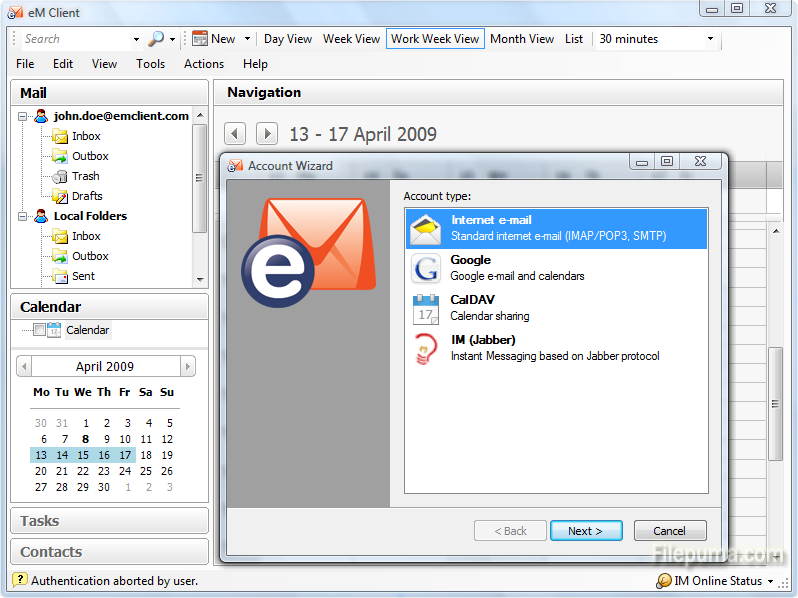Select the IM (Jabber) lightbulb icon
Viewport: 798px width, 598px height.
[425, 349]
